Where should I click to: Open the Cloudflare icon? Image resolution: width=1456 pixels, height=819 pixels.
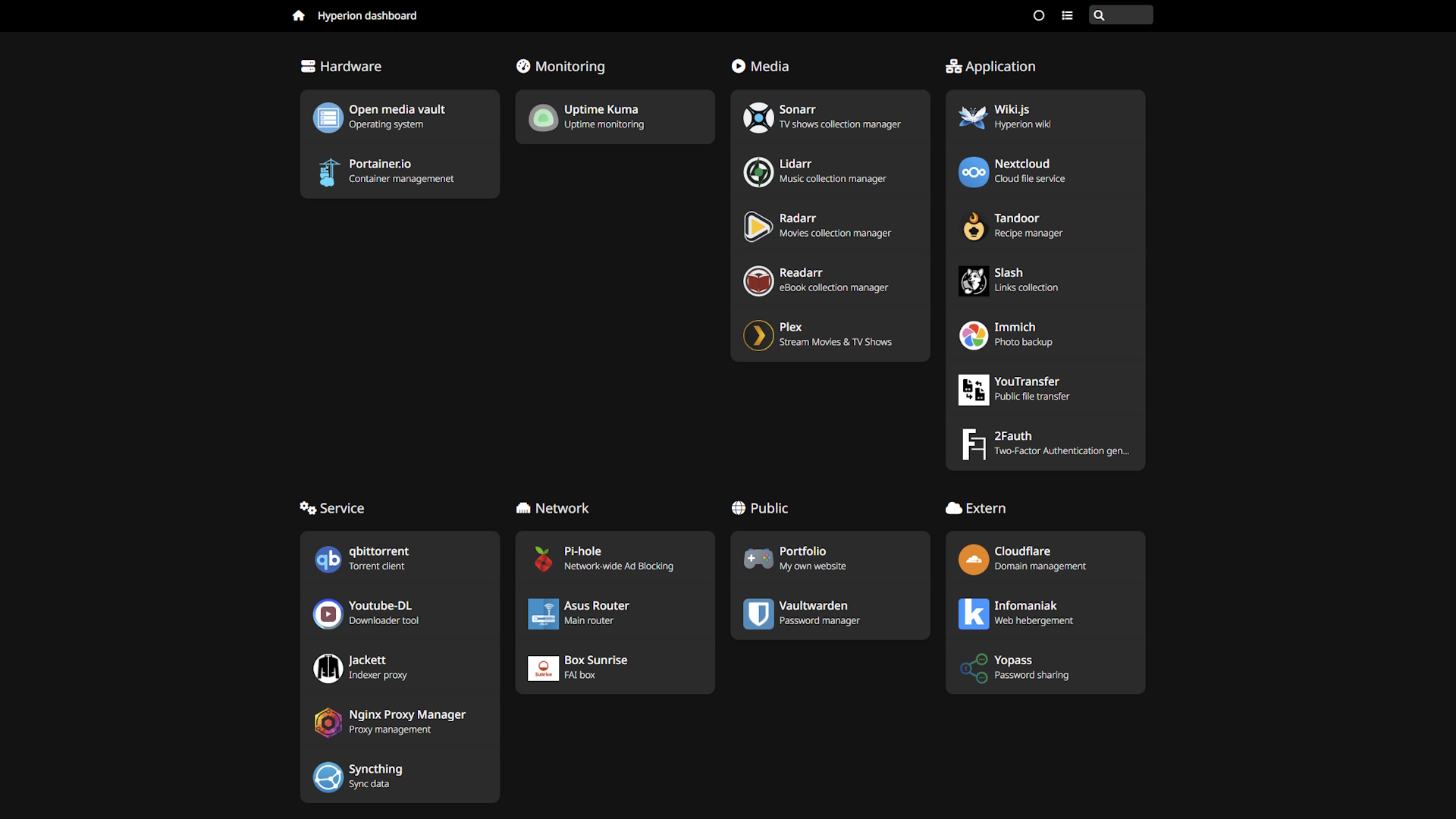pyautogui.click(x=974, y=560)
